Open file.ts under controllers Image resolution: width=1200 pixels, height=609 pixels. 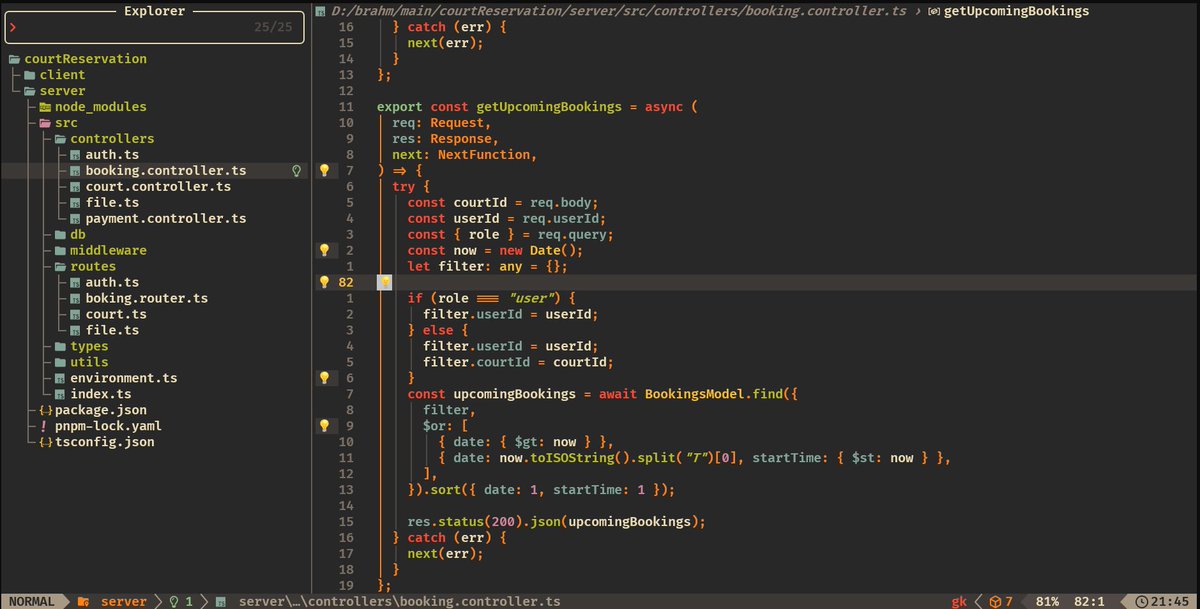pyautogui.click(x=112, y=203)
